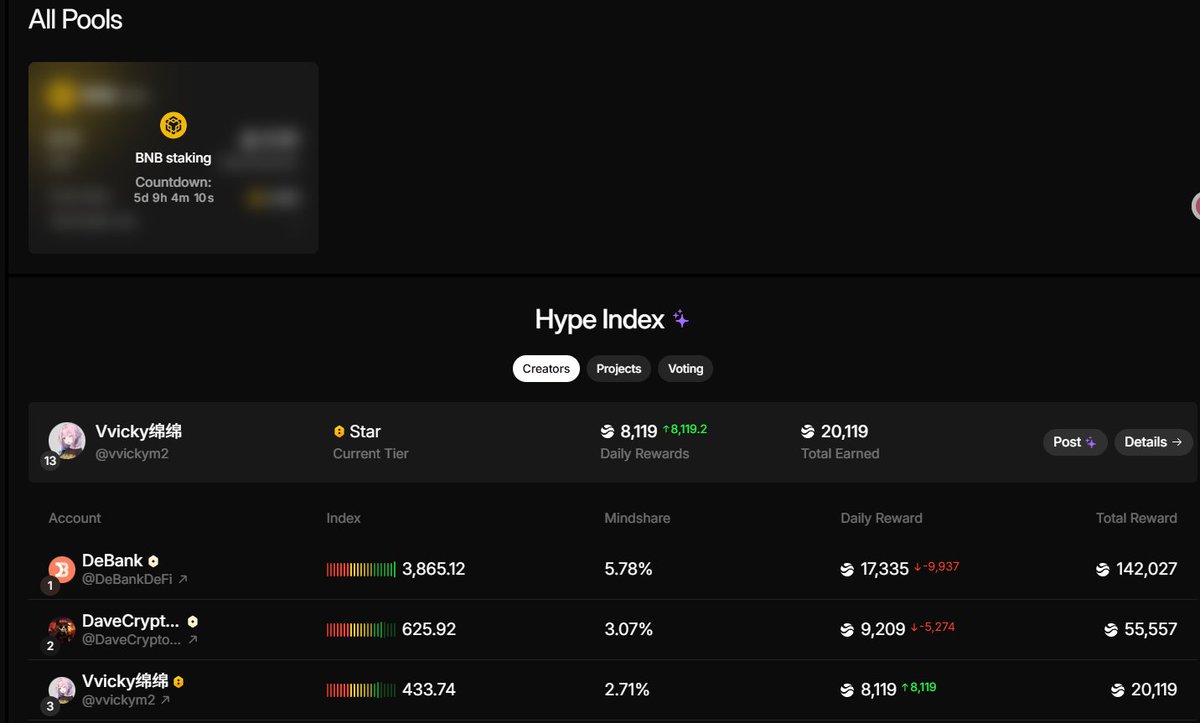Viewport: 1200px width, 723px height.
Task: Click the Account column header
Action: click(75, 518)
